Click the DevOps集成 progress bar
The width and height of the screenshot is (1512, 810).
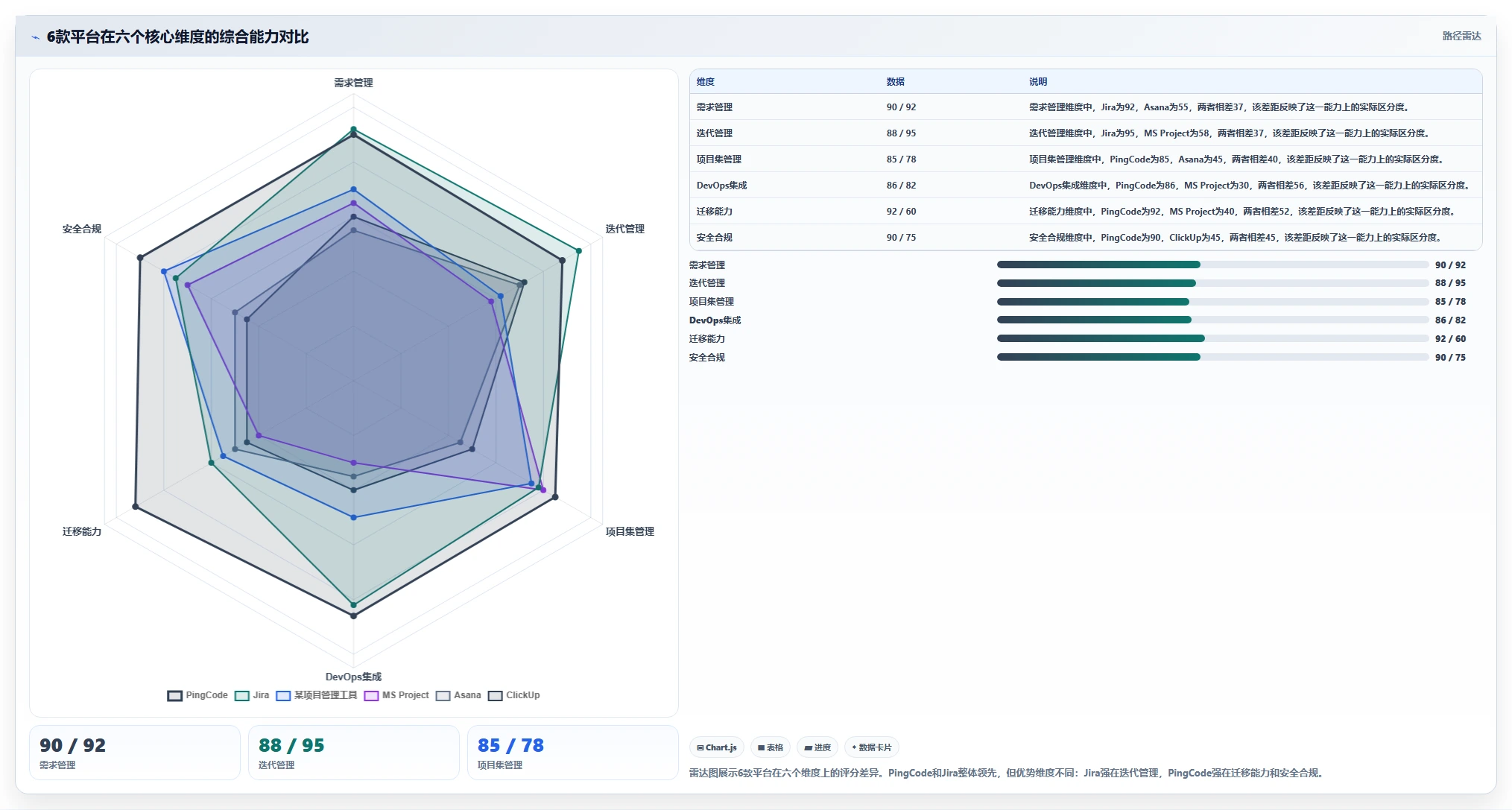[x=1213, y=320]
